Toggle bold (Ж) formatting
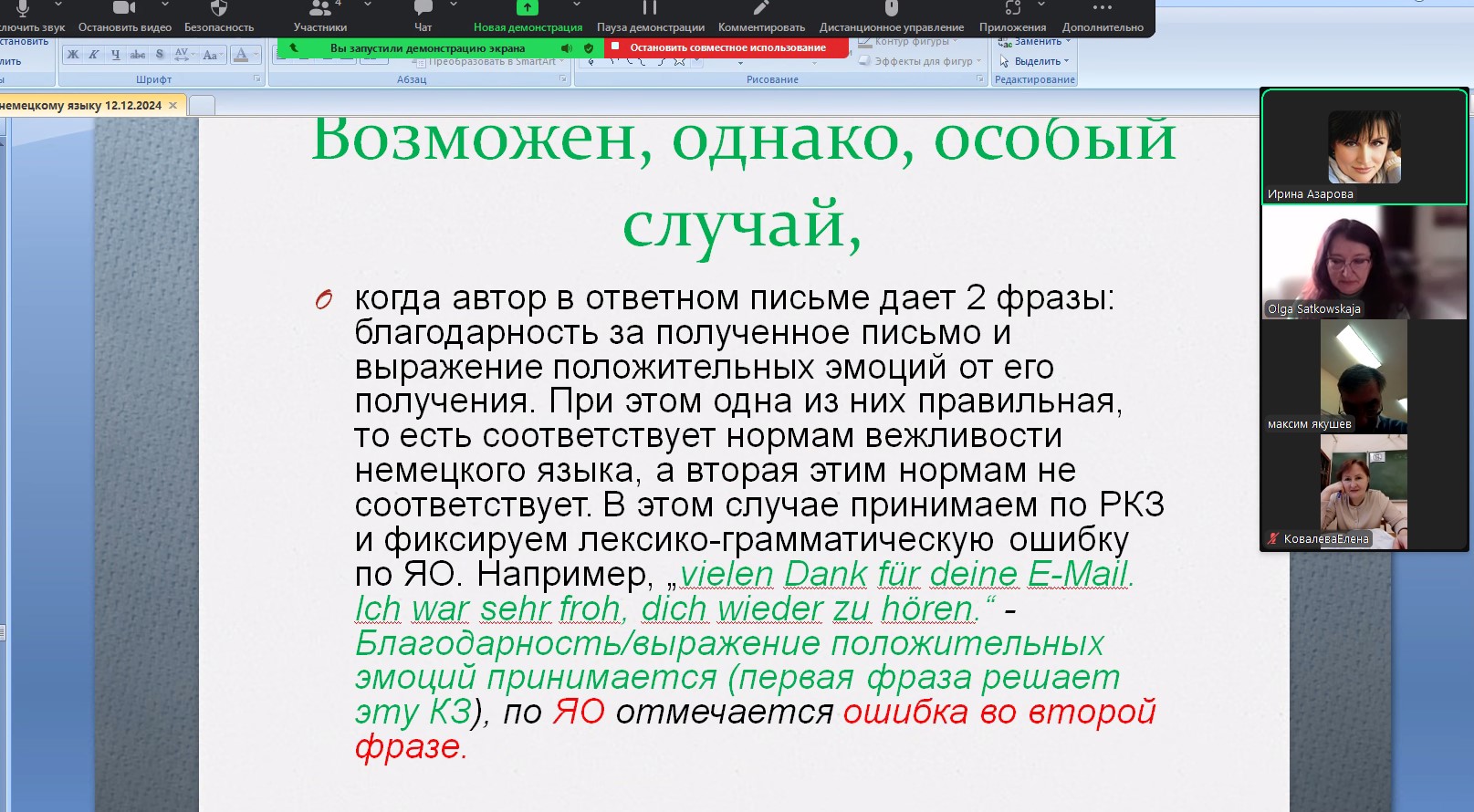Image resolution: width=1474 pixels, height=812 pixels. coord(73,55)
